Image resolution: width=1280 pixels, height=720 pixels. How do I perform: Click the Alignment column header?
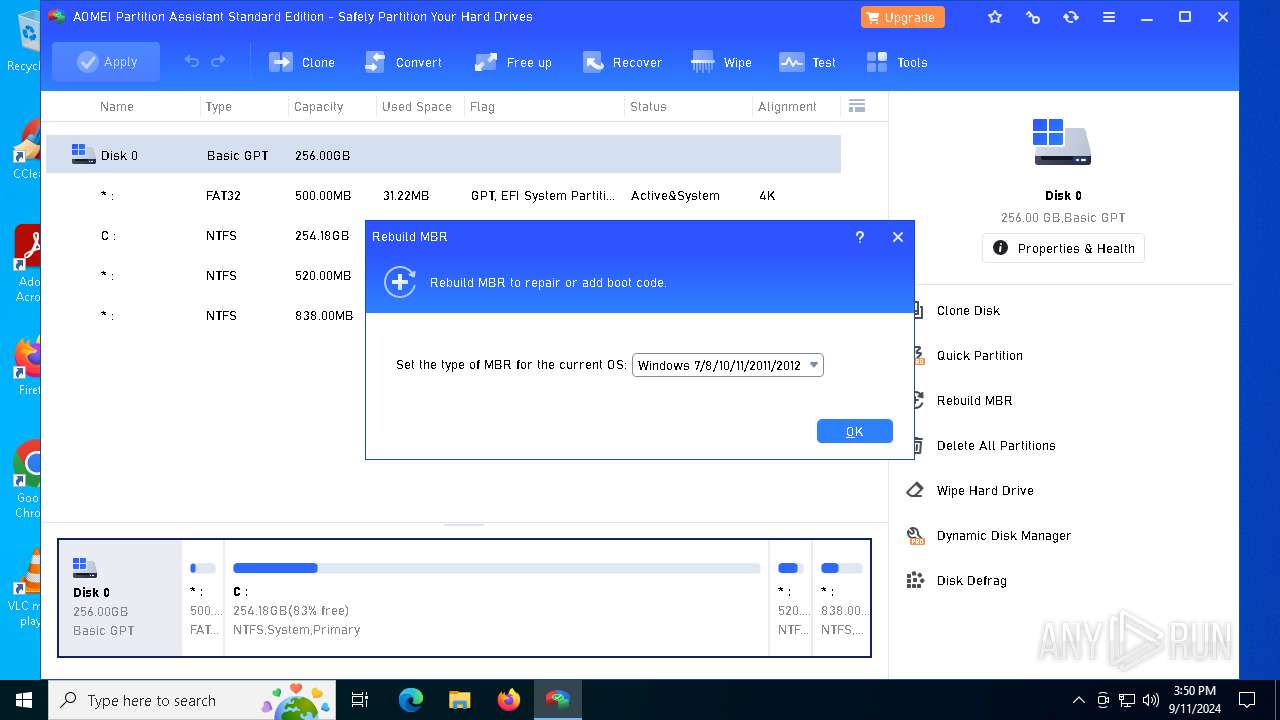click(787, 106)
